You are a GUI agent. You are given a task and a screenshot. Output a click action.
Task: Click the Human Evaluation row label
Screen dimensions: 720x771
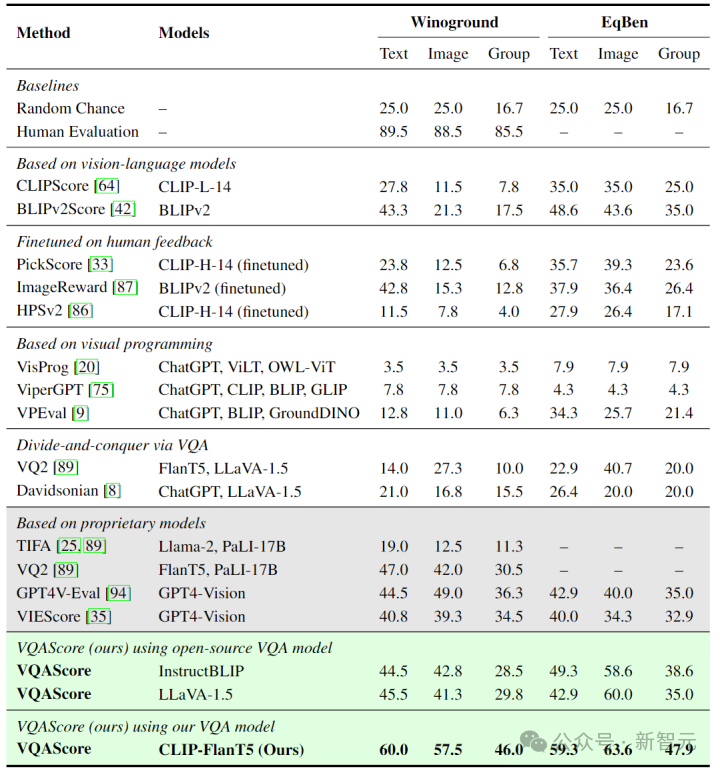pos(78,132)
